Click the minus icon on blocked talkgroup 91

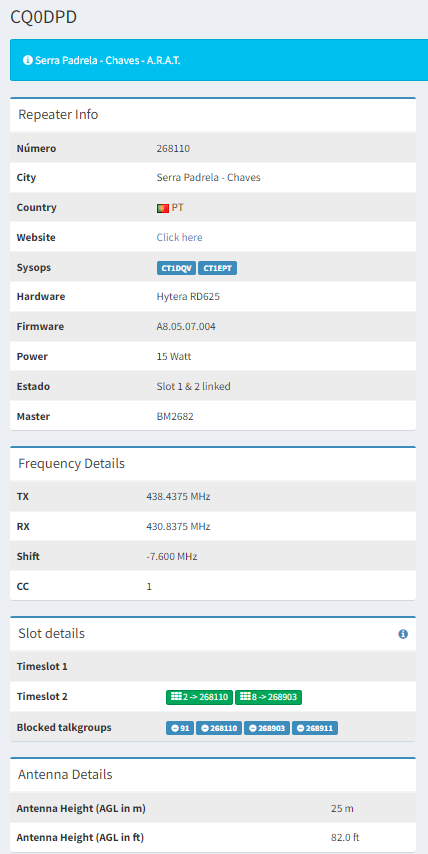175,728
